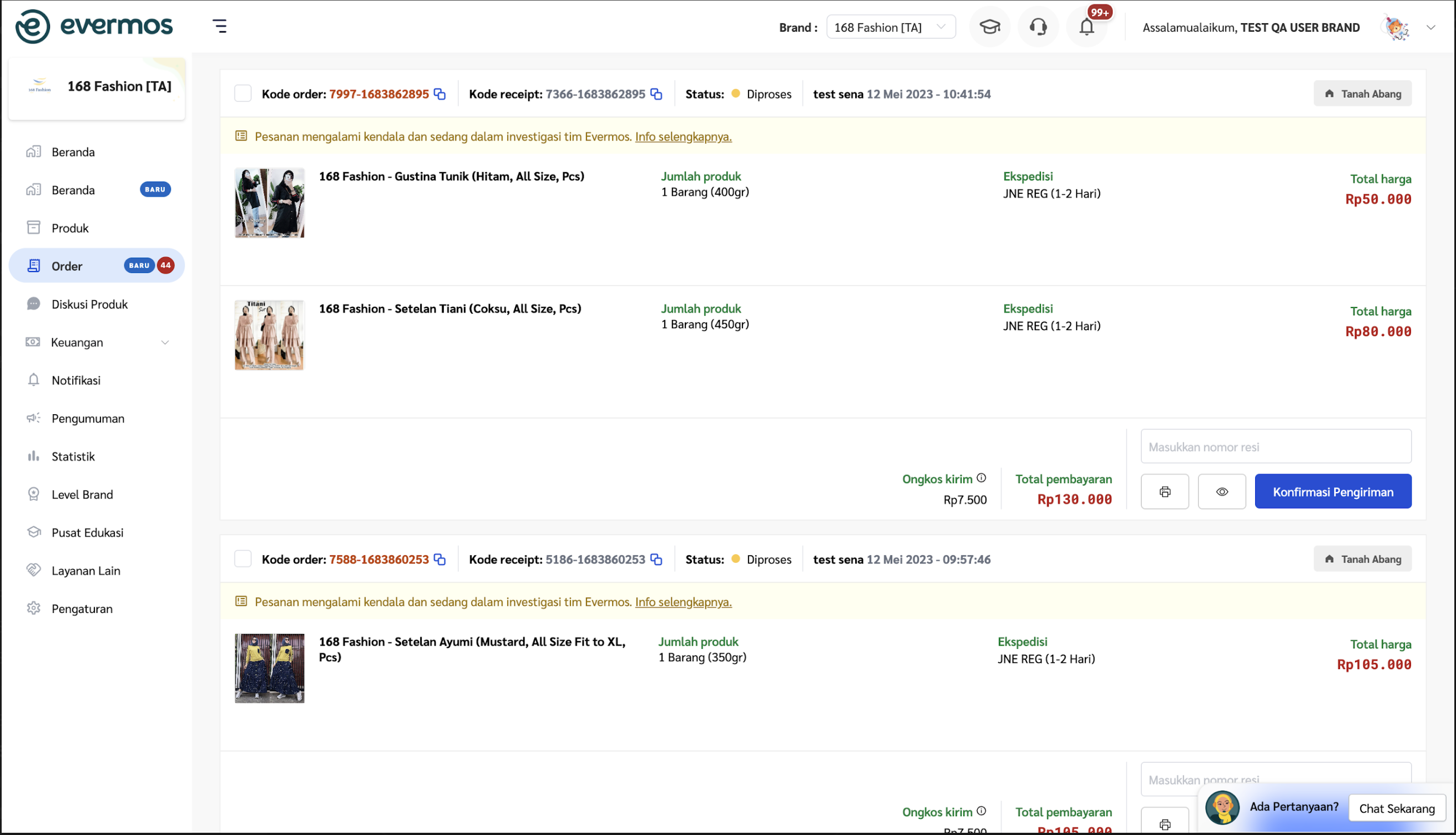Click the Konfirmasi Pengiriman button

click(x=1333, y=491)
